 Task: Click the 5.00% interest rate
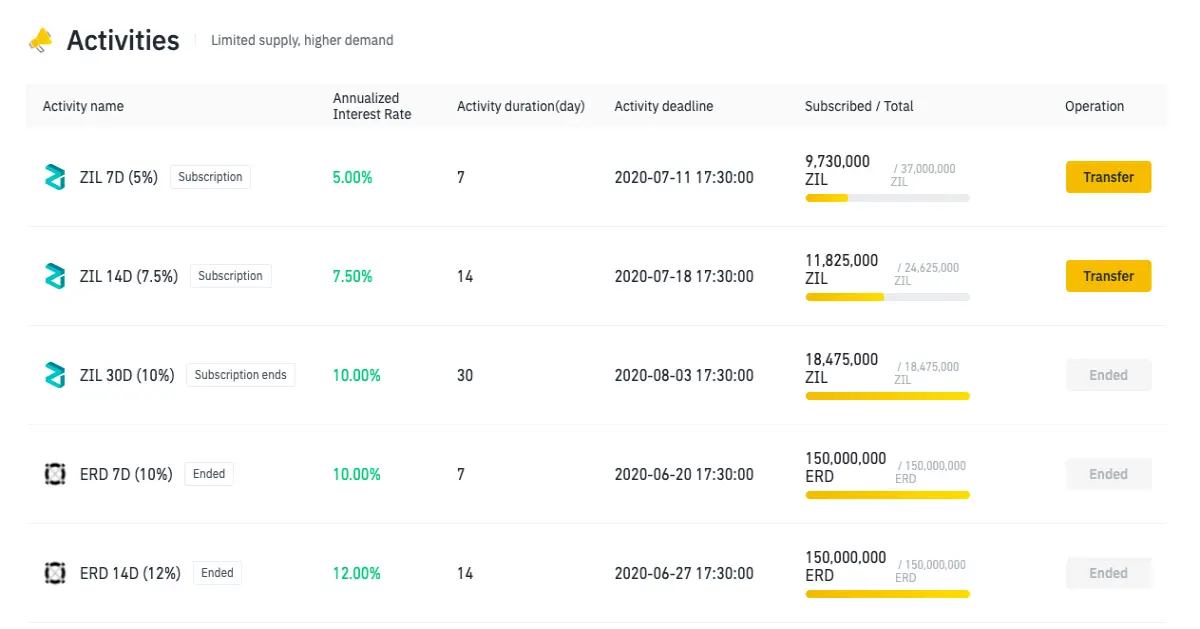352,177
